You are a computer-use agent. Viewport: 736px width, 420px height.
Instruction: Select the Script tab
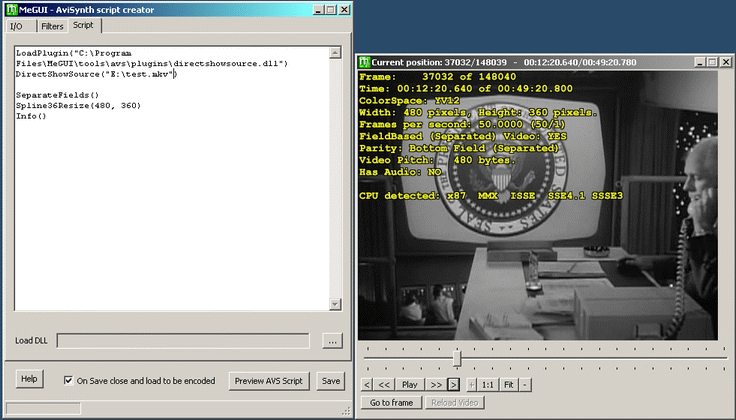83,25
